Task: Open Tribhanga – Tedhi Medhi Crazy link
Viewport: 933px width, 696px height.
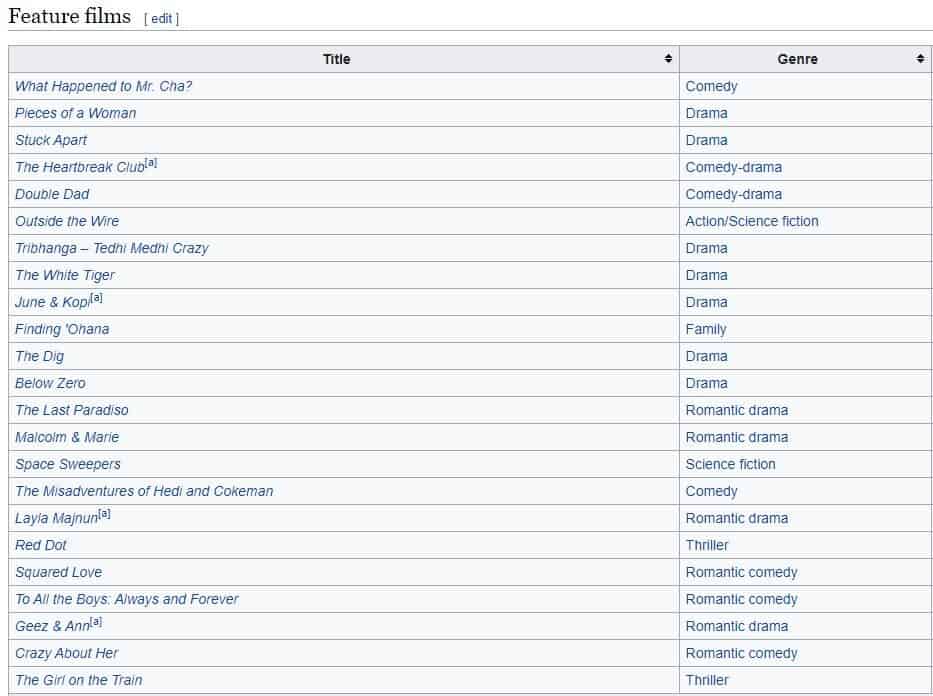Action: tap(112, 248)
